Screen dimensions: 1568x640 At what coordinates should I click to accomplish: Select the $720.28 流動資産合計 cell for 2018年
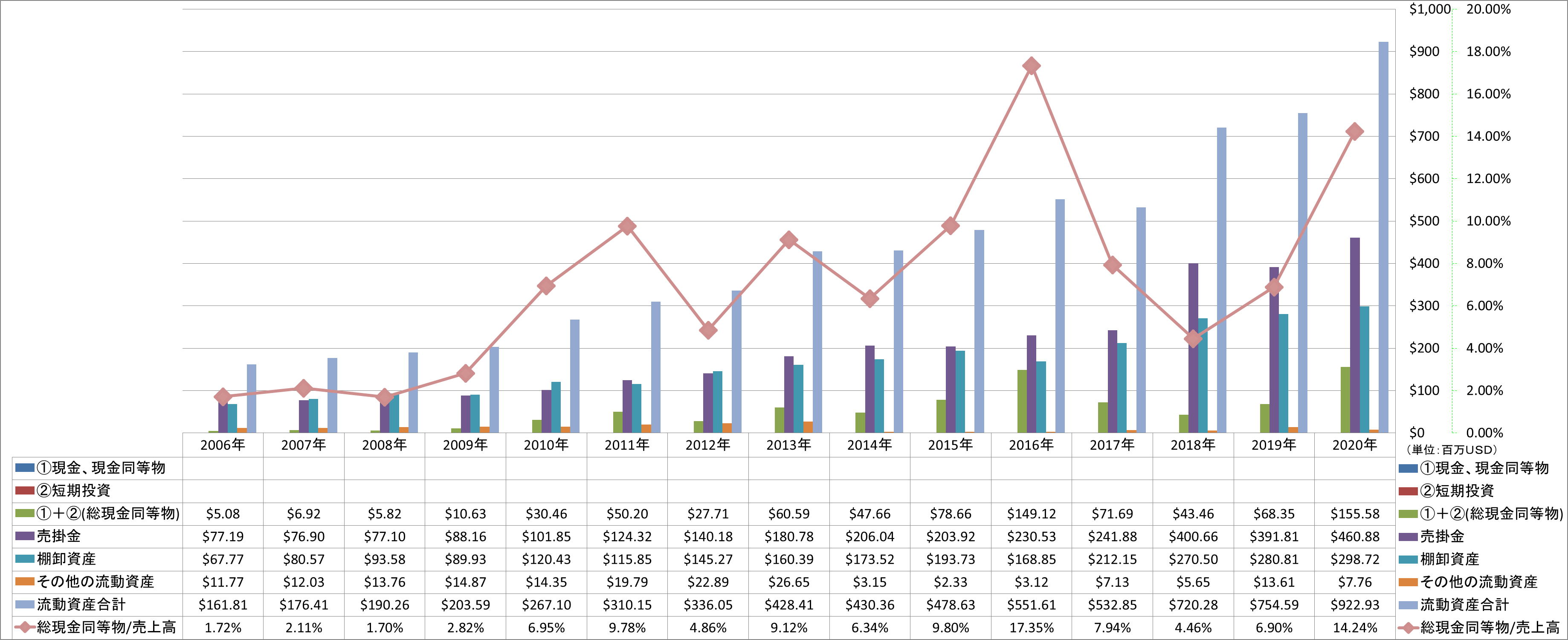click(x=1193, y=605)
